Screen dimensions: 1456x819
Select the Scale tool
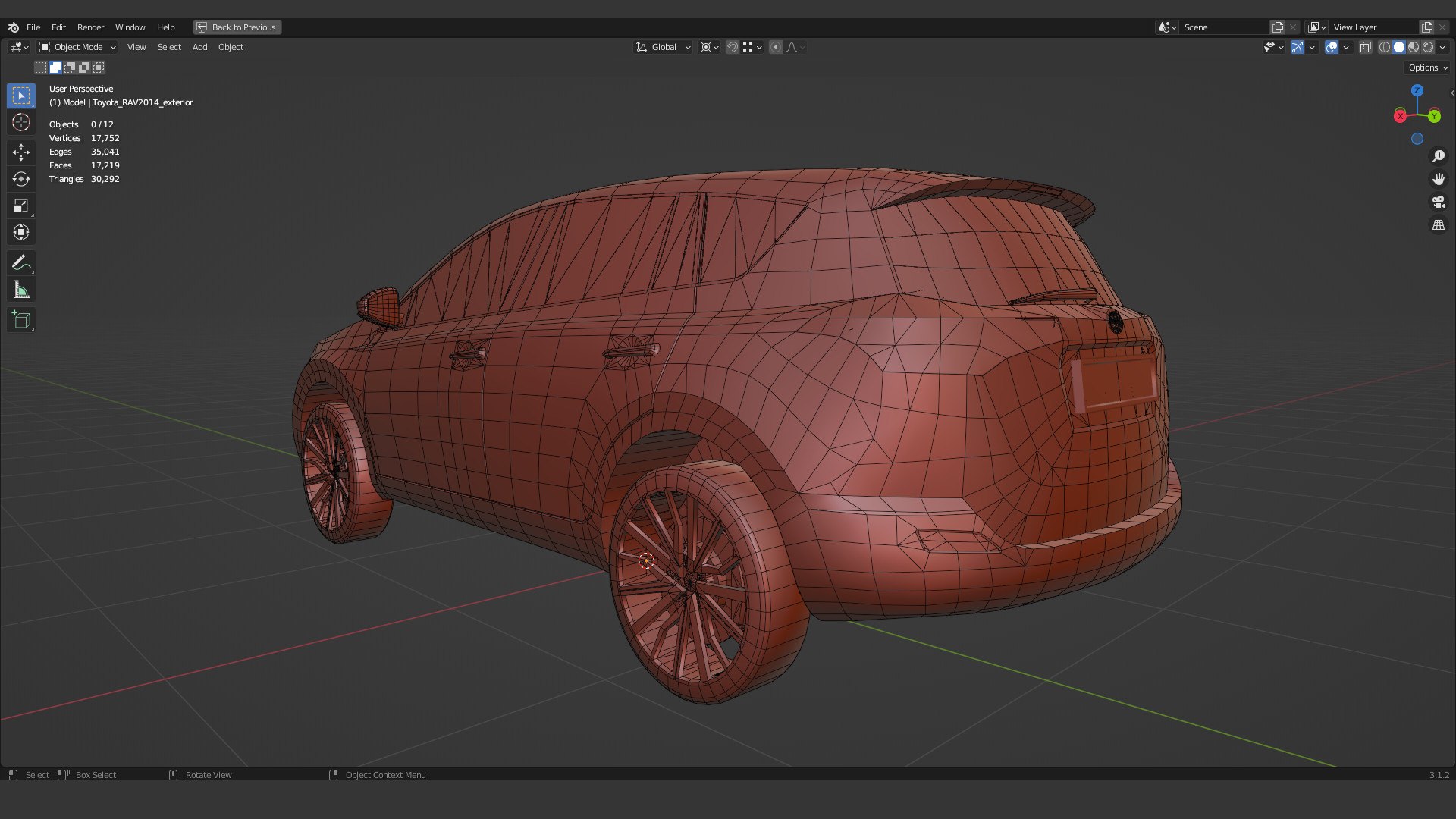click(21, 206)
